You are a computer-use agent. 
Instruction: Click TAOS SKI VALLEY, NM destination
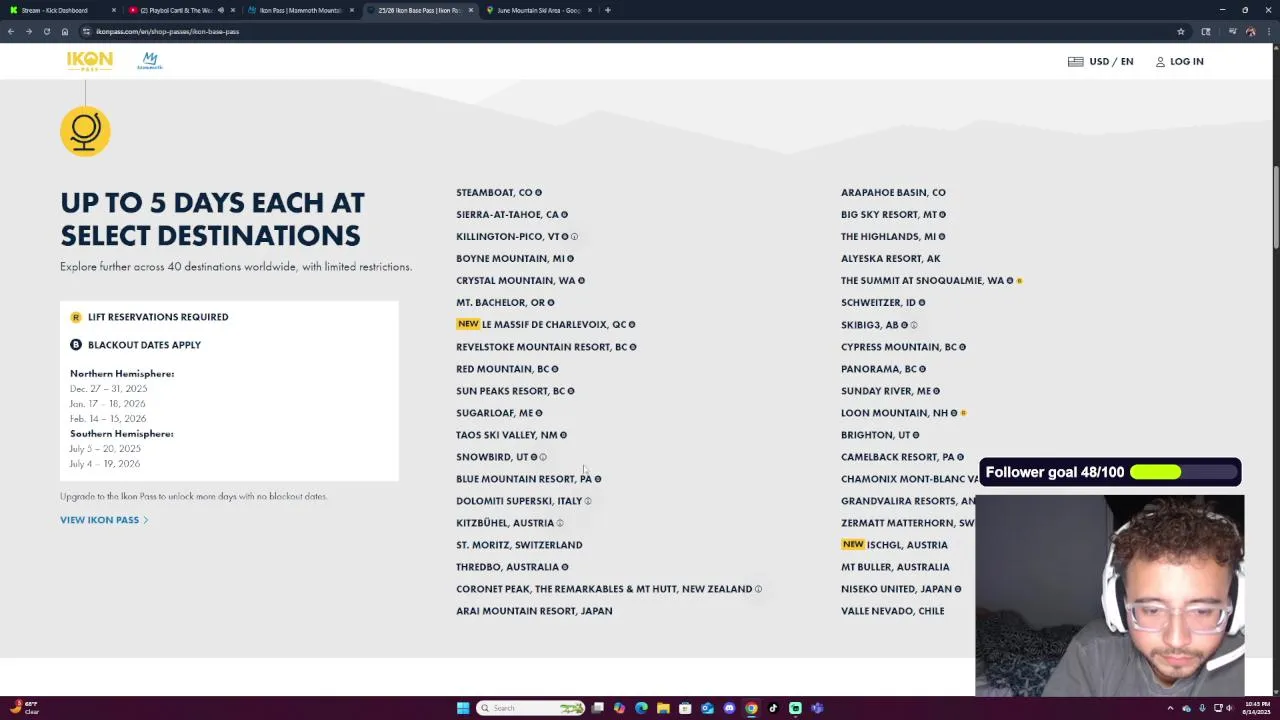coord(507,435)
